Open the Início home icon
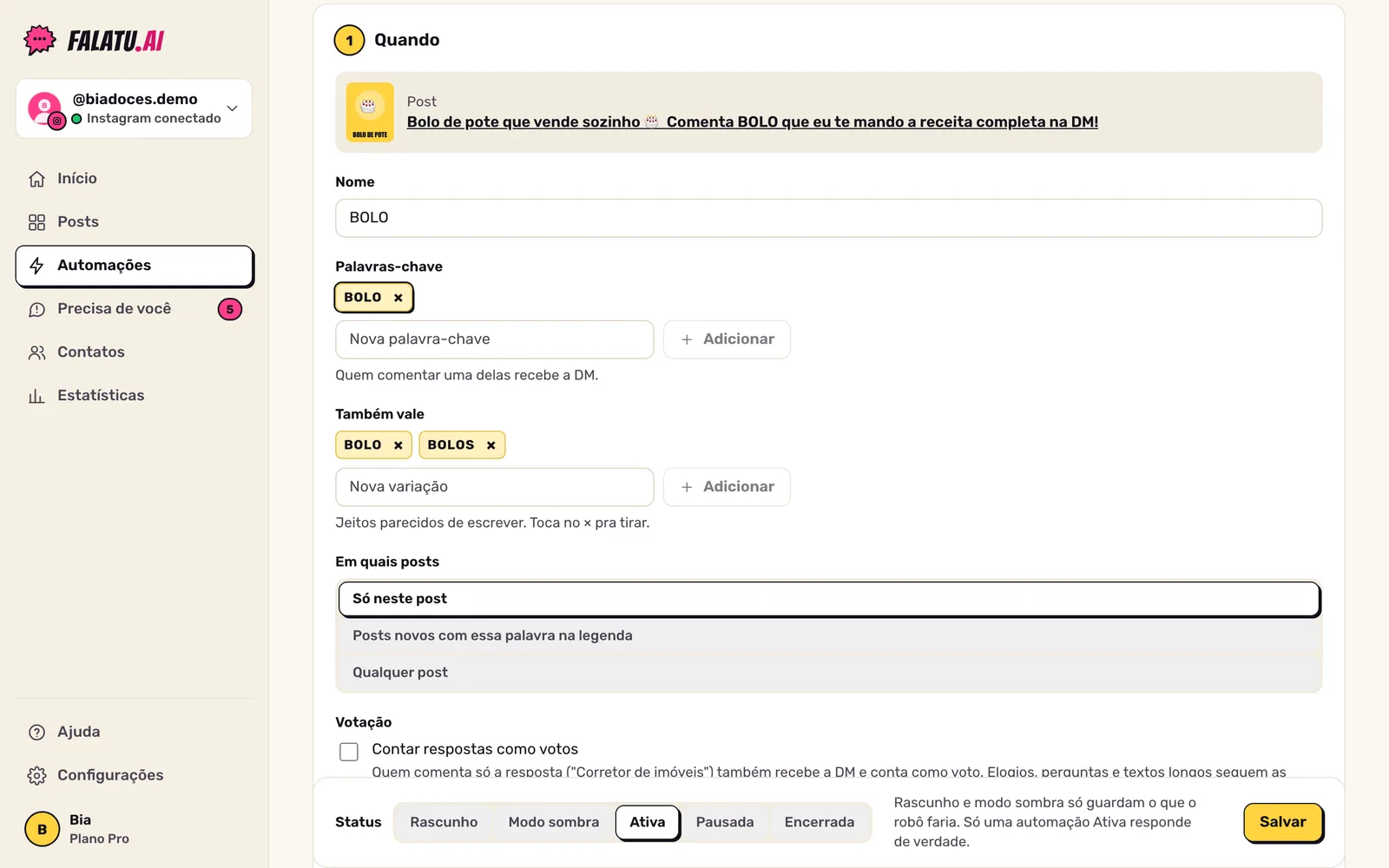The width and height of the screenshot is (1389, 868). (36, 179)
